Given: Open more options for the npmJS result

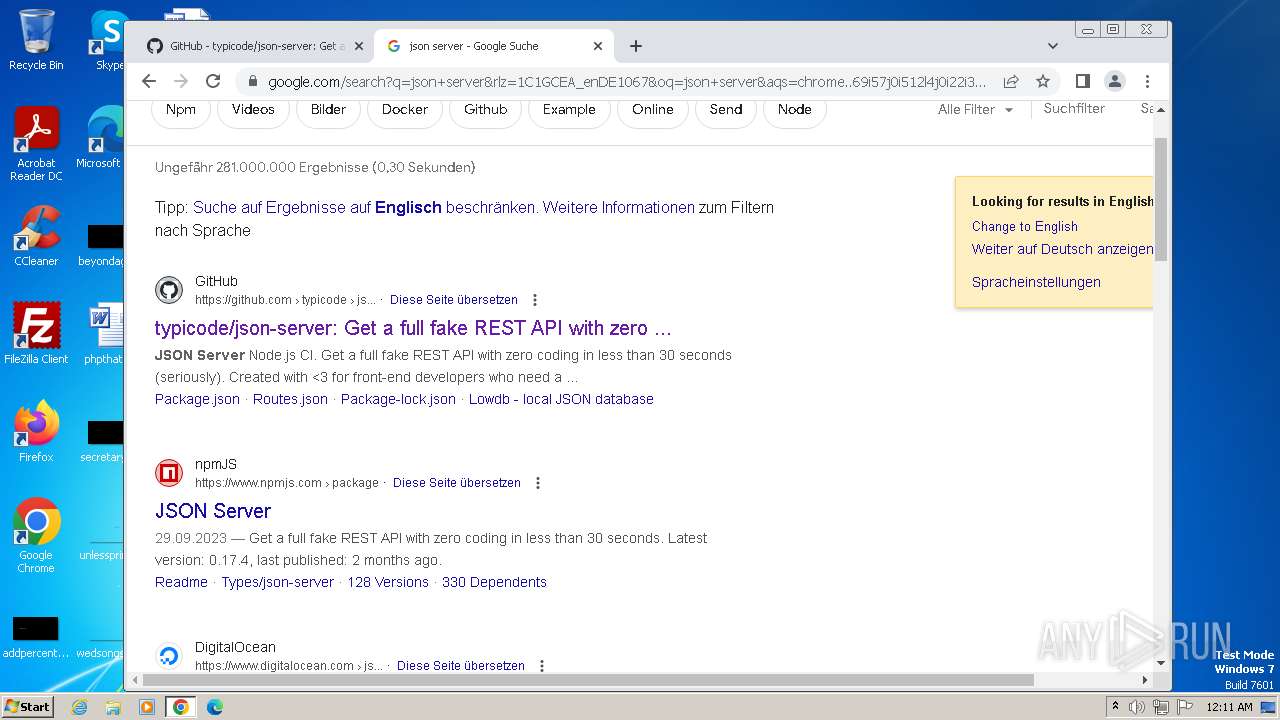Looking at the screenshot, I should pos(538,483).
